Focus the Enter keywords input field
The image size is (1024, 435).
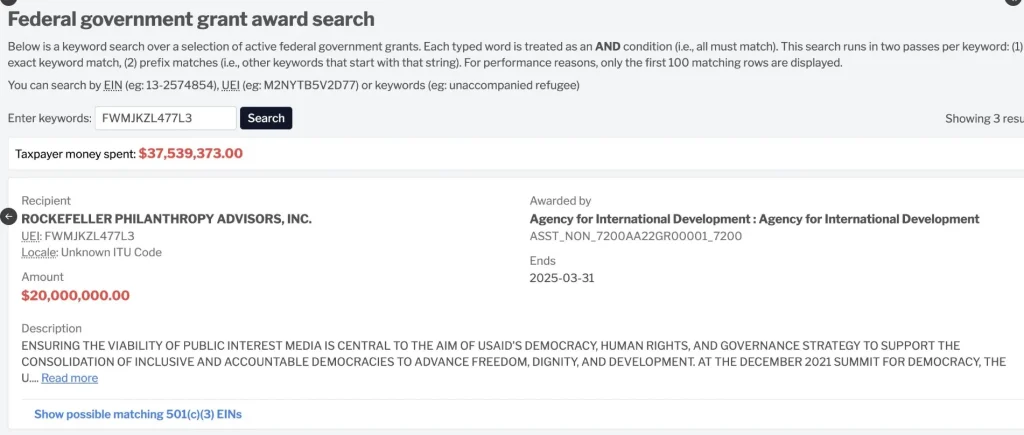(x=165, y=118)
